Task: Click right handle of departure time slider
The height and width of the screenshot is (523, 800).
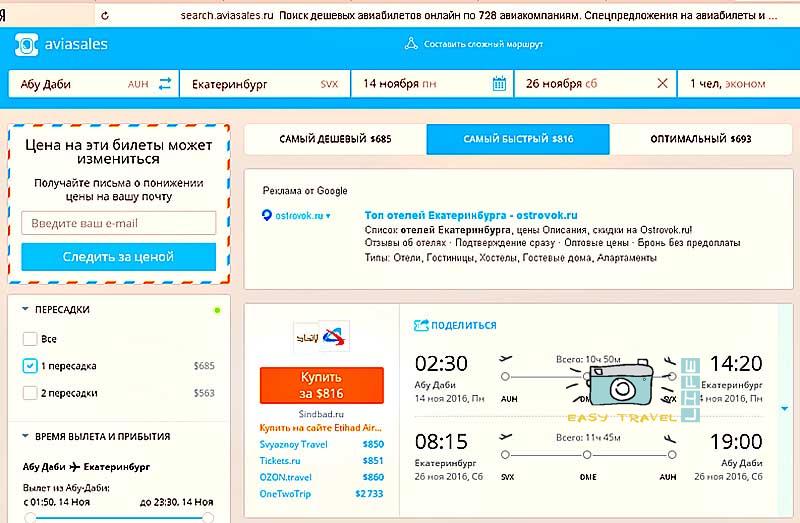Action: tap(208, 518)
